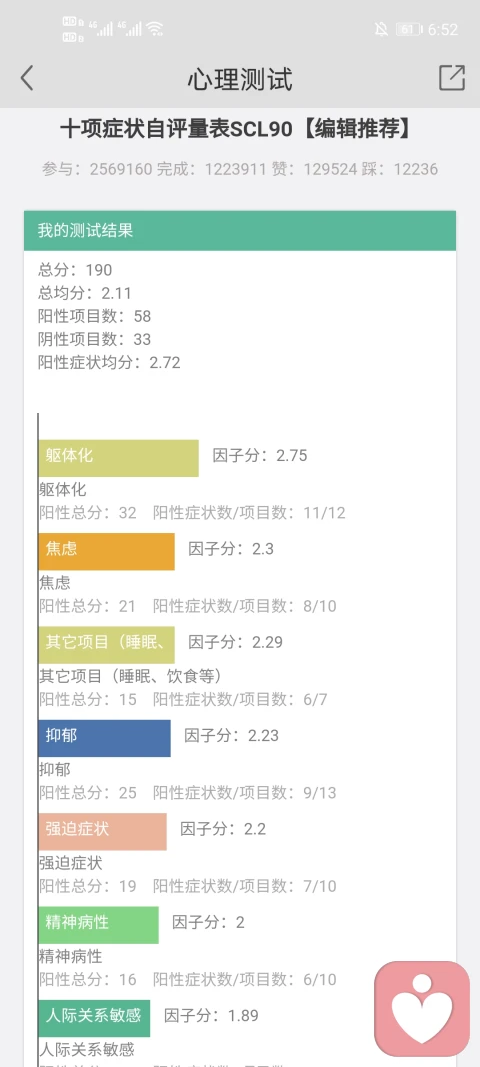
Task: Tap the 踩：12236 dislike count
Action: 400,169
